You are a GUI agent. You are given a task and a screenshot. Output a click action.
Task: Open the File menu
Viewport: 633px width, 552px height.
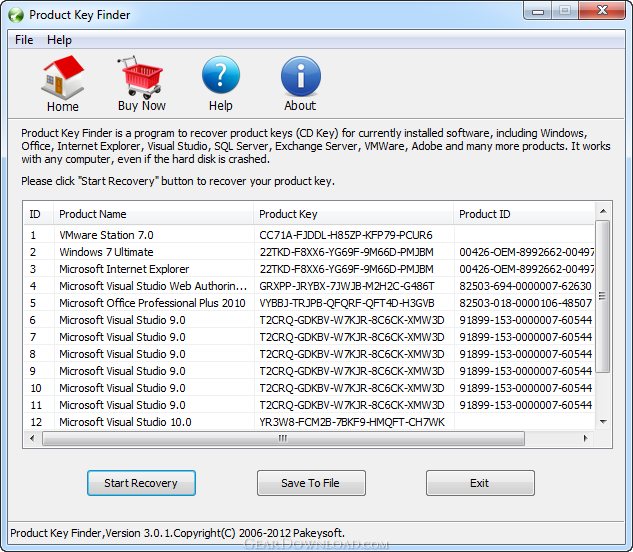point(24,40)
